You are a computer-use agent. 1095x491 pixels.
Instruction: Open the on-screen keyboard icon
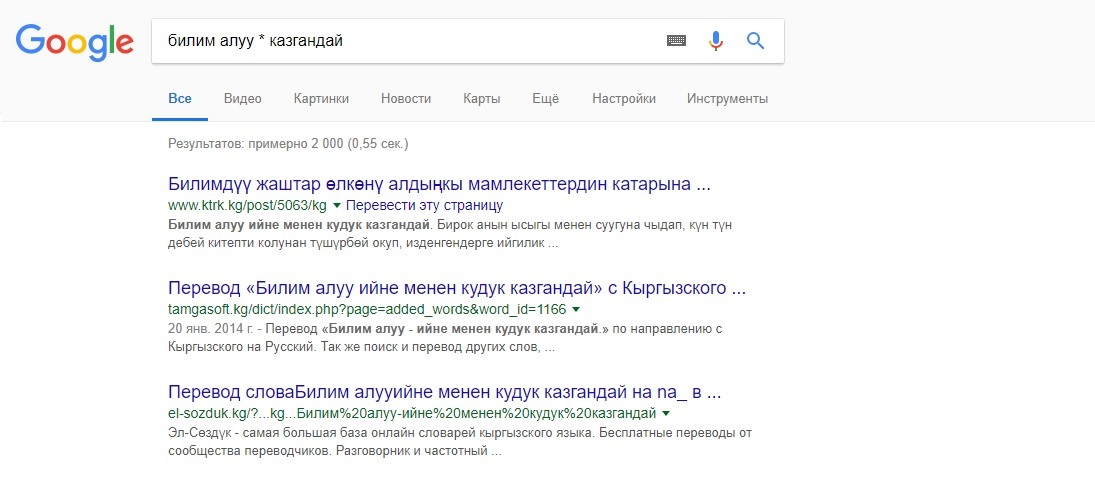[x=677, y=41]
